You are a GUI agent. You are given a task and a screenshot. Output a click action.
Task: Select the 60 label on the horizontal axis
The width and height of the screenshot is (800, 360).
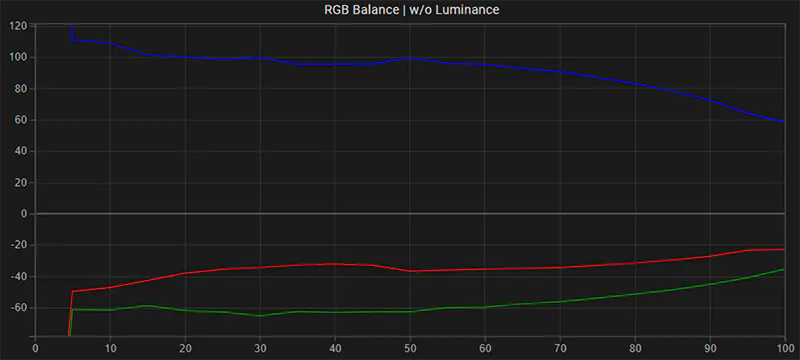click(x=485, y=349)
